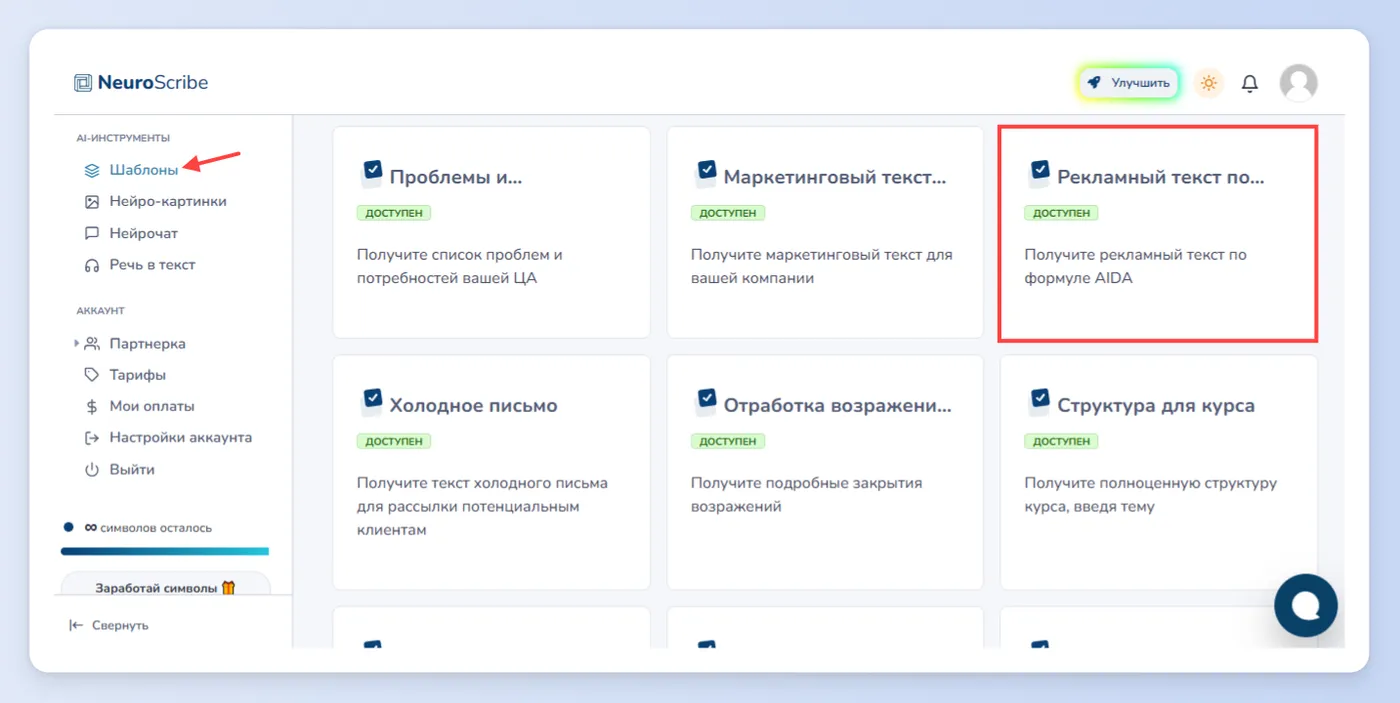Click the symbols remaining progress bar
The height and width of the screenshot is (703, 1400).
(165, 551)
